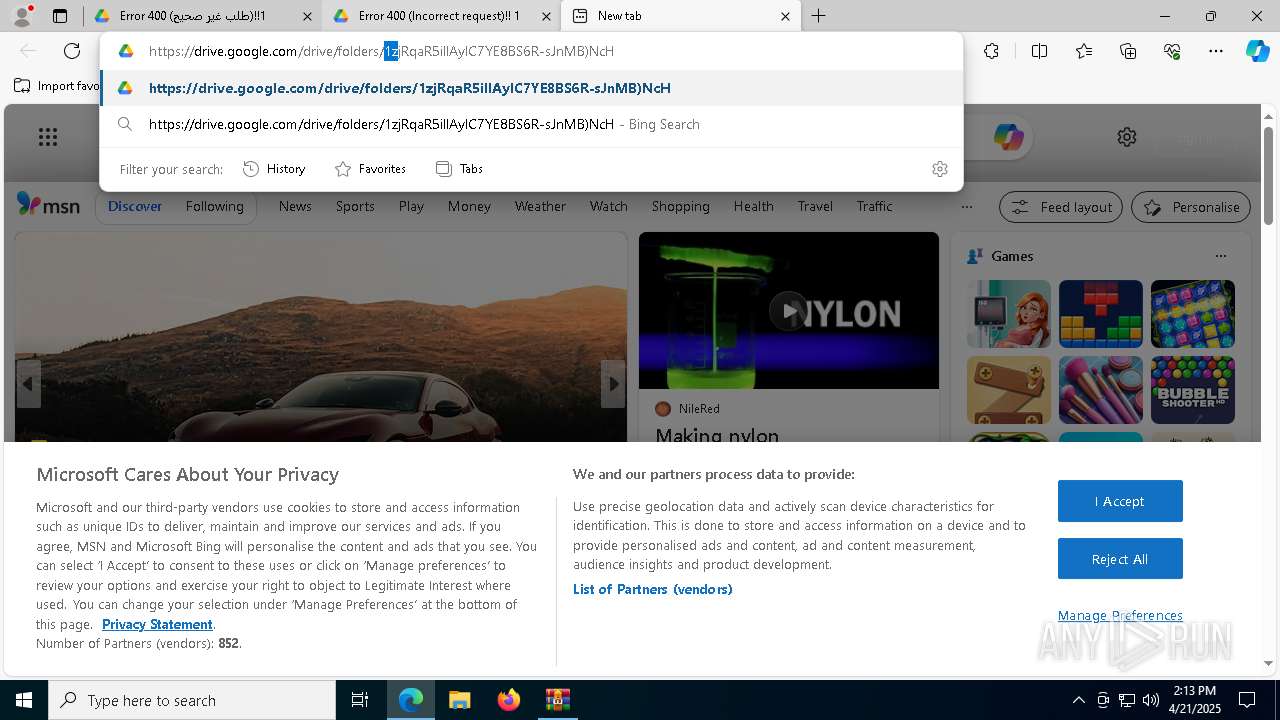This screenshot has height=720, width=1280.
Task: Click the msn logo
Action: click(48, 205)
